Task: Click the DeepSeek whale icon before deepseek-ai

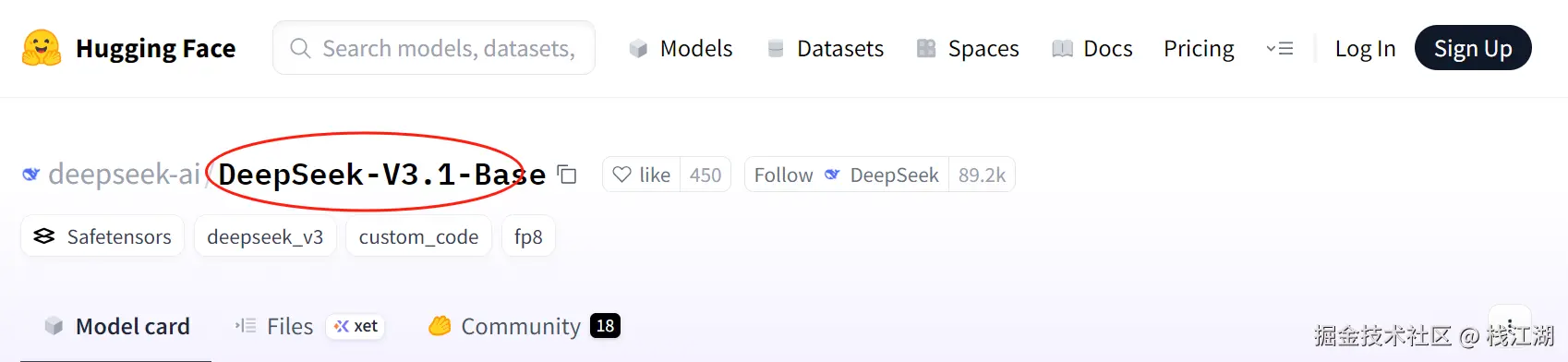Action: (31, 175)
